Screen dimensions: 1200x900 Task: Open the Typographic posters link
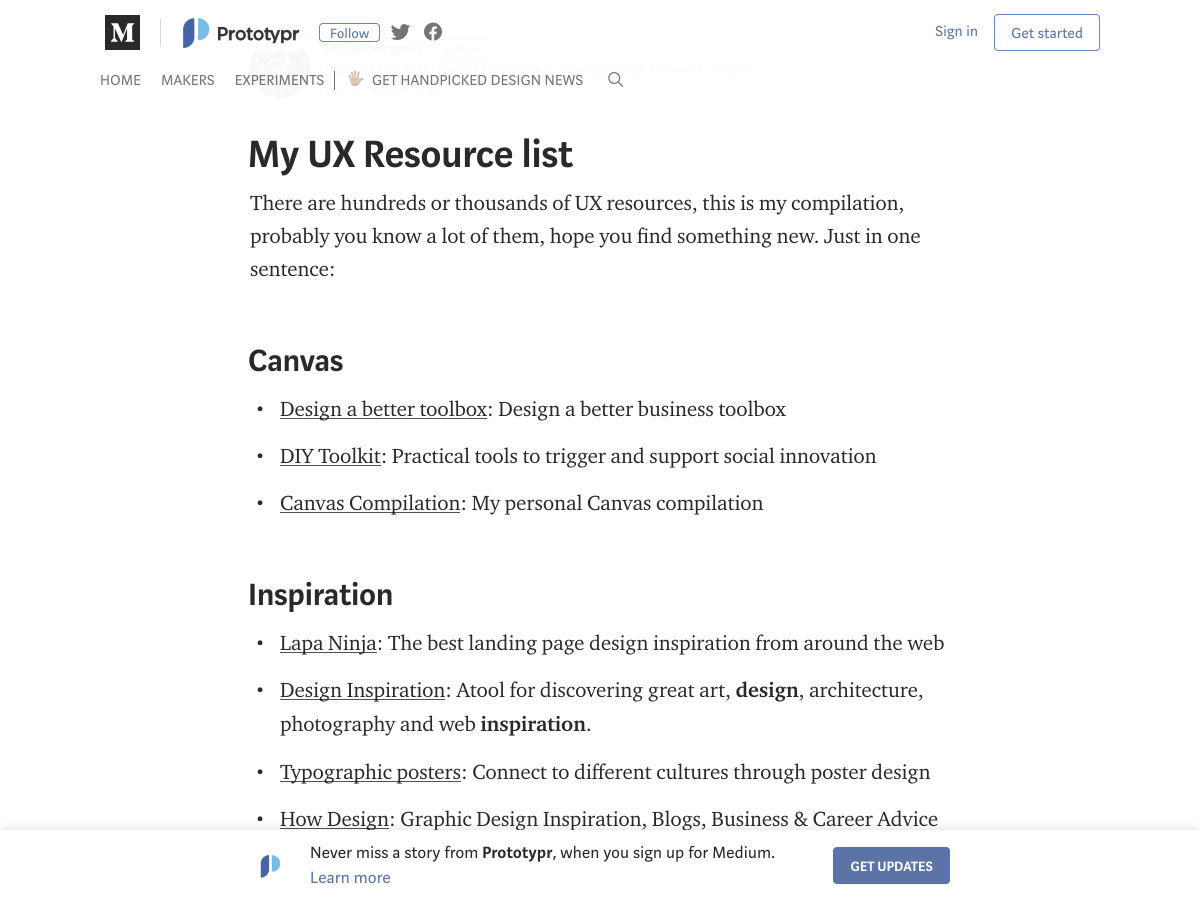coord(370,772)
